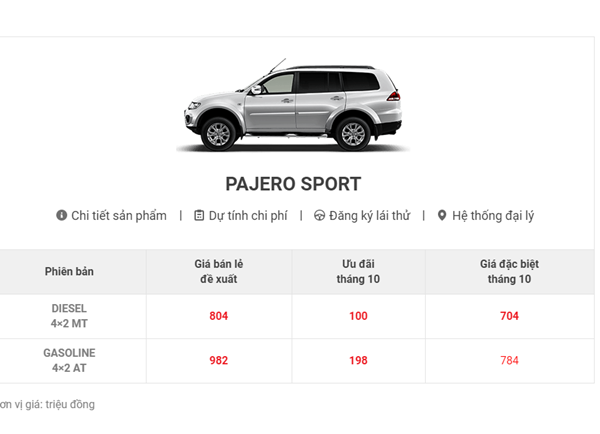
Task: Click the 804 retail price value
Action: 219,316
